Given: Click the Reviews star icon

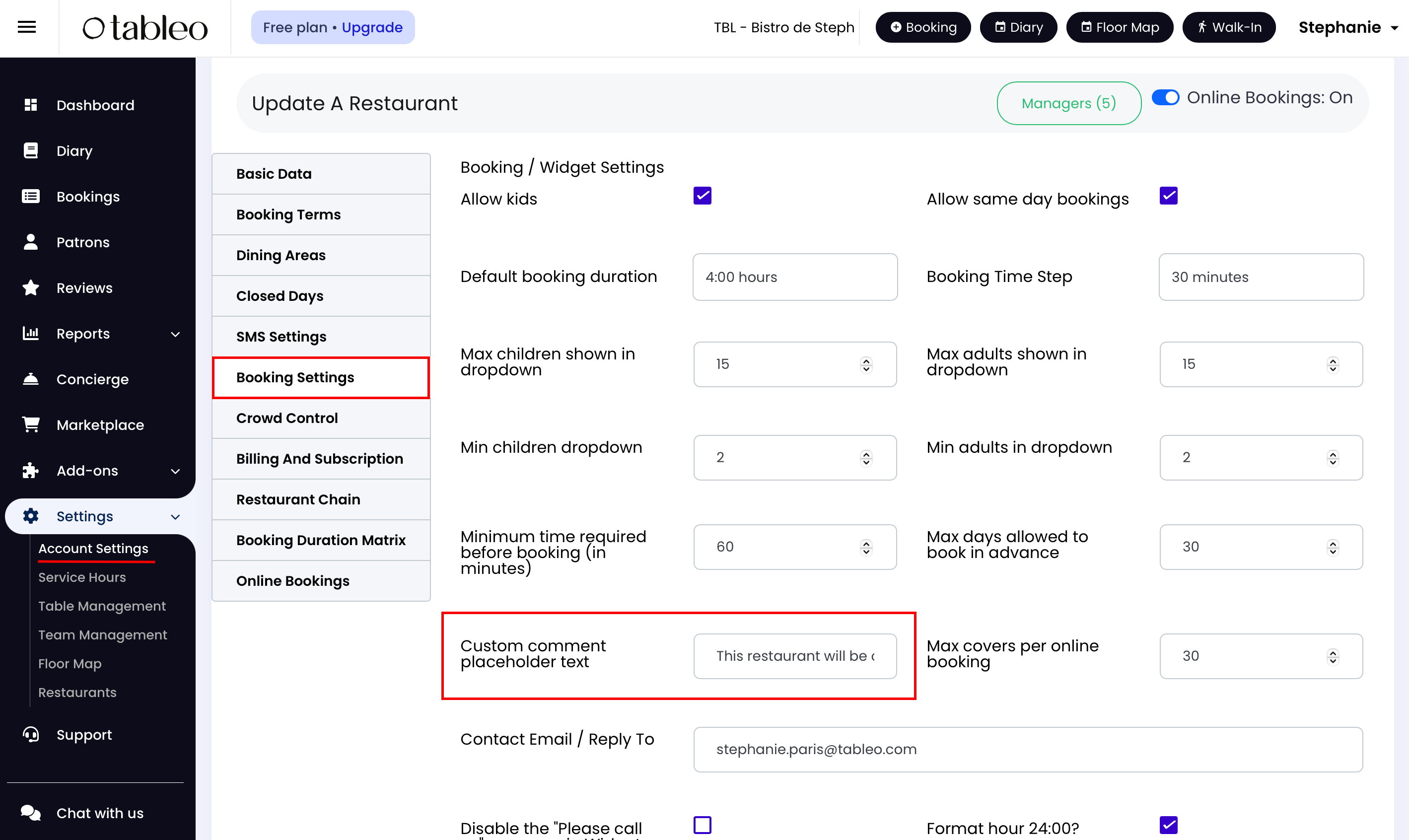Looking at the screenshot, I should tap(31, 287).
